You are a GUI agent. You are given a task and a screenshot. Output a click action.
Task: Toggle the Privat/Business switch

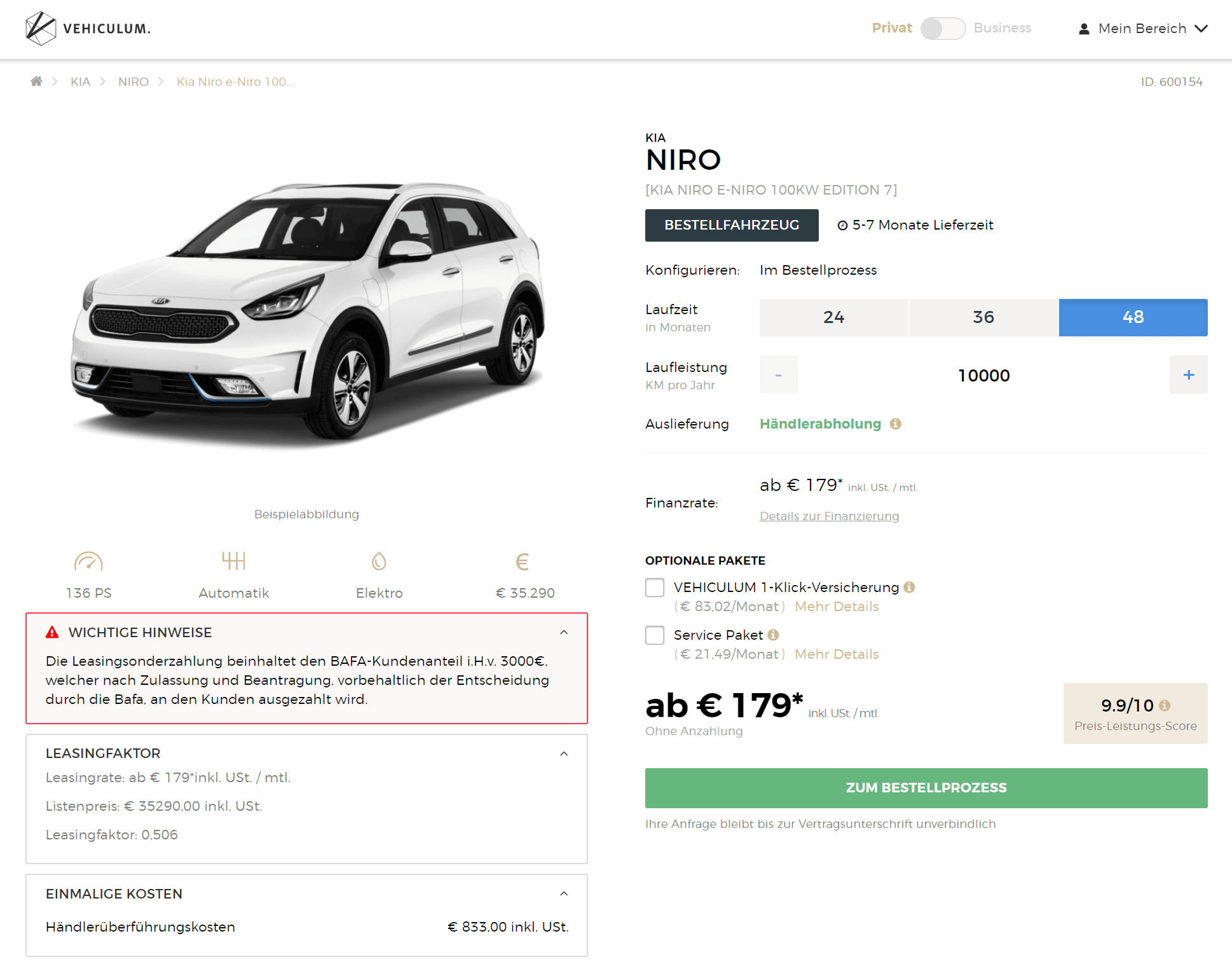click(943, 29)
